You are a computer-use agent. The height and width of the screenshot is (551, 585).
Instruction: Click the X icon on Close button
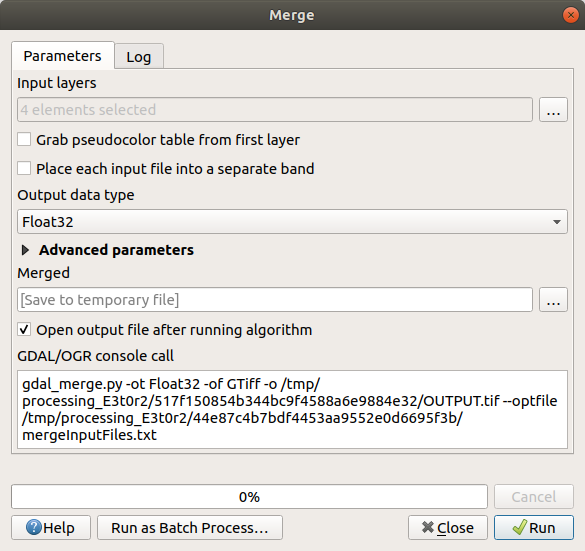coord(428,527)
